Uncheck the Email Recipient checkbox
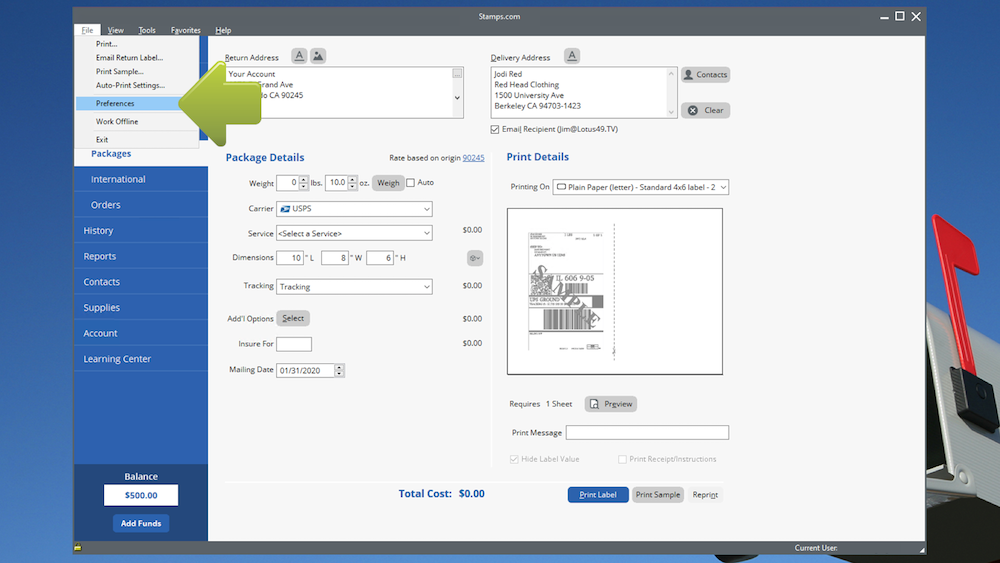 (x=496, y=129)
